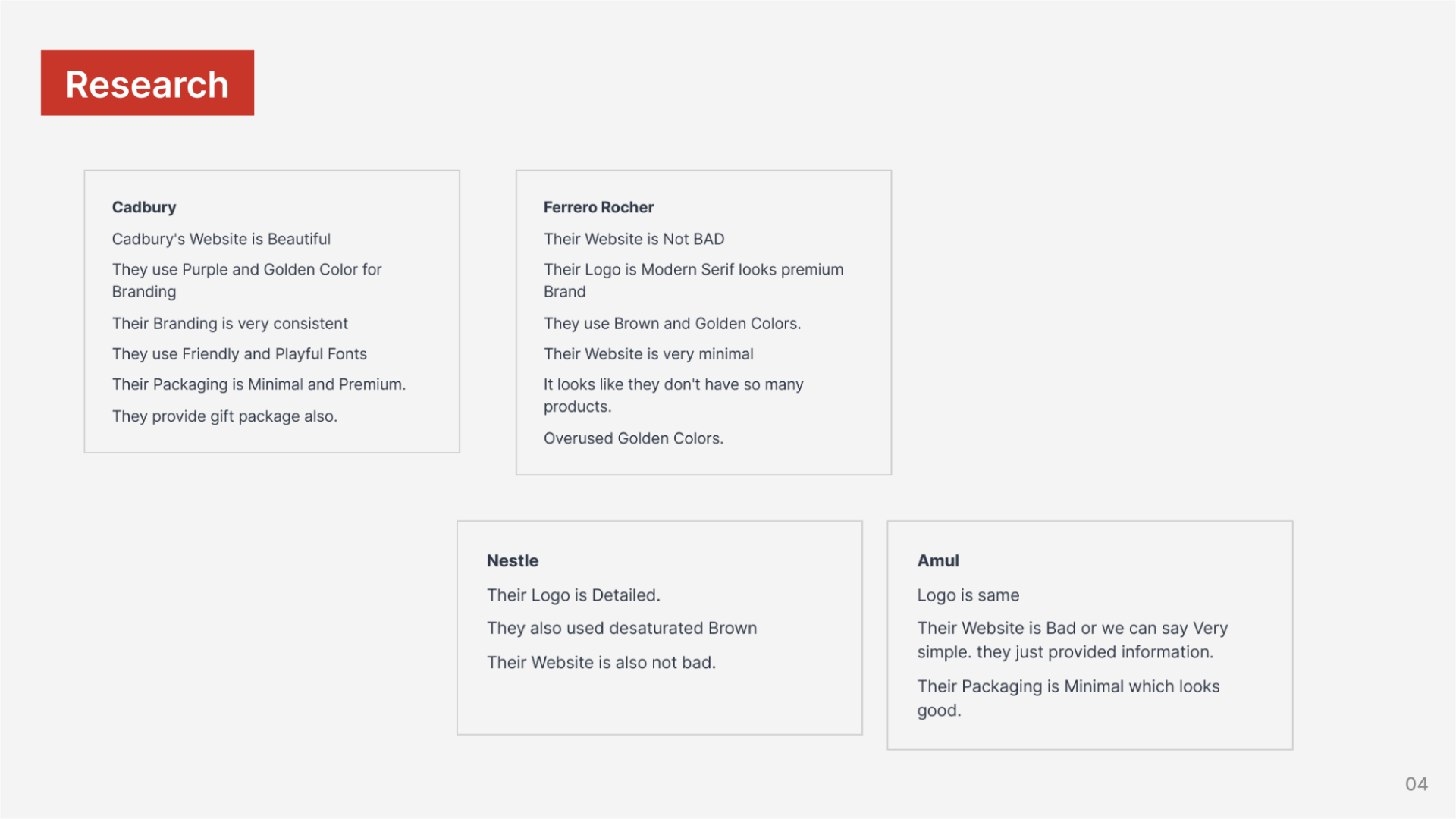Viewport: 1456px width, 819px height.
Task: Select the Cadbury card heading
Action: click(144, 207)
